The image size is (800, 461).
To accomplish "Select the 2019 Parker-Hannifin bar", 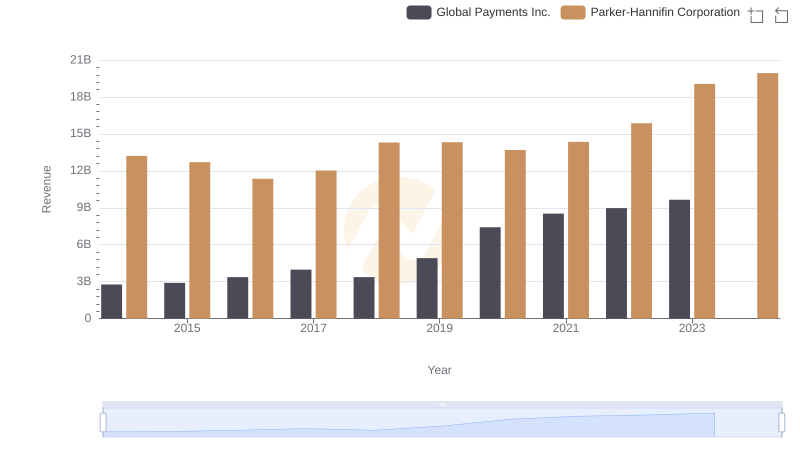I will coord(452,230).
